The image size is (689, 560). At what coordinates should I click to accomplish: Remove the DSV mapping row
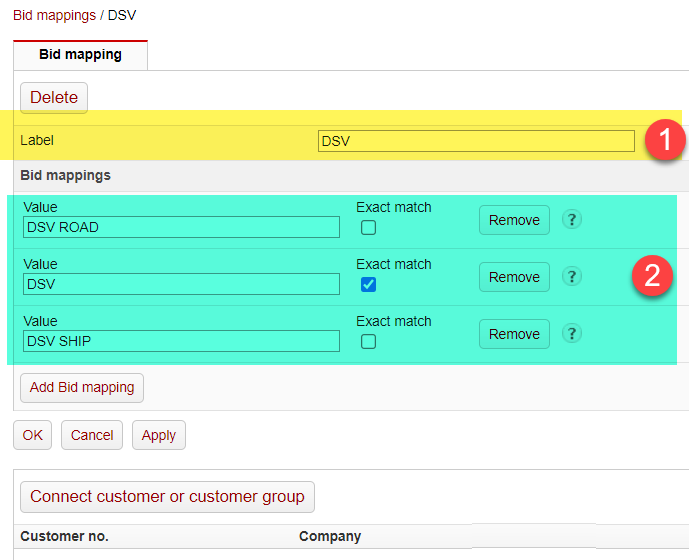(514, 277)
